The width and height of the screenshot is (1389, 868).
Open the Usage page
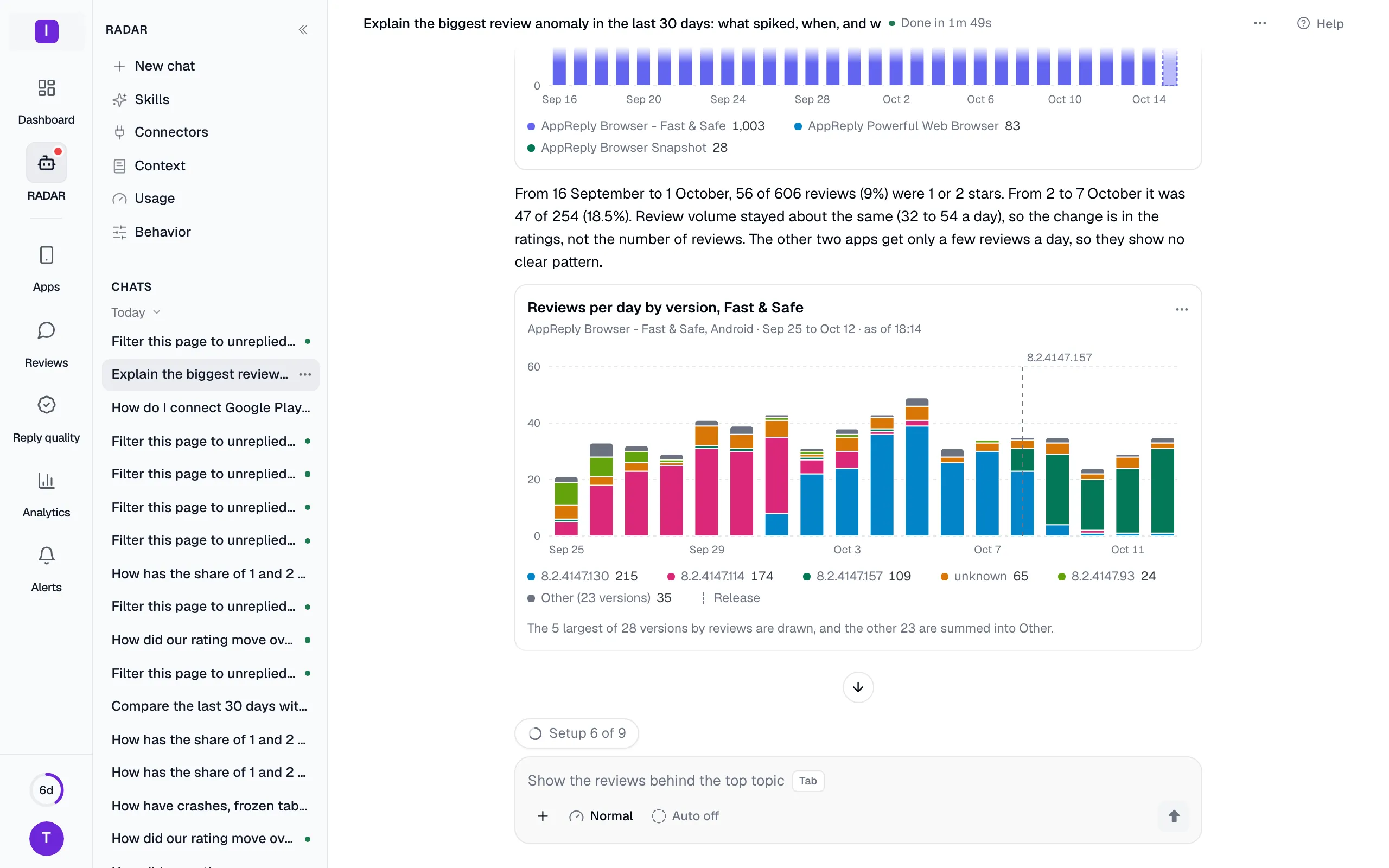point(211,198)
